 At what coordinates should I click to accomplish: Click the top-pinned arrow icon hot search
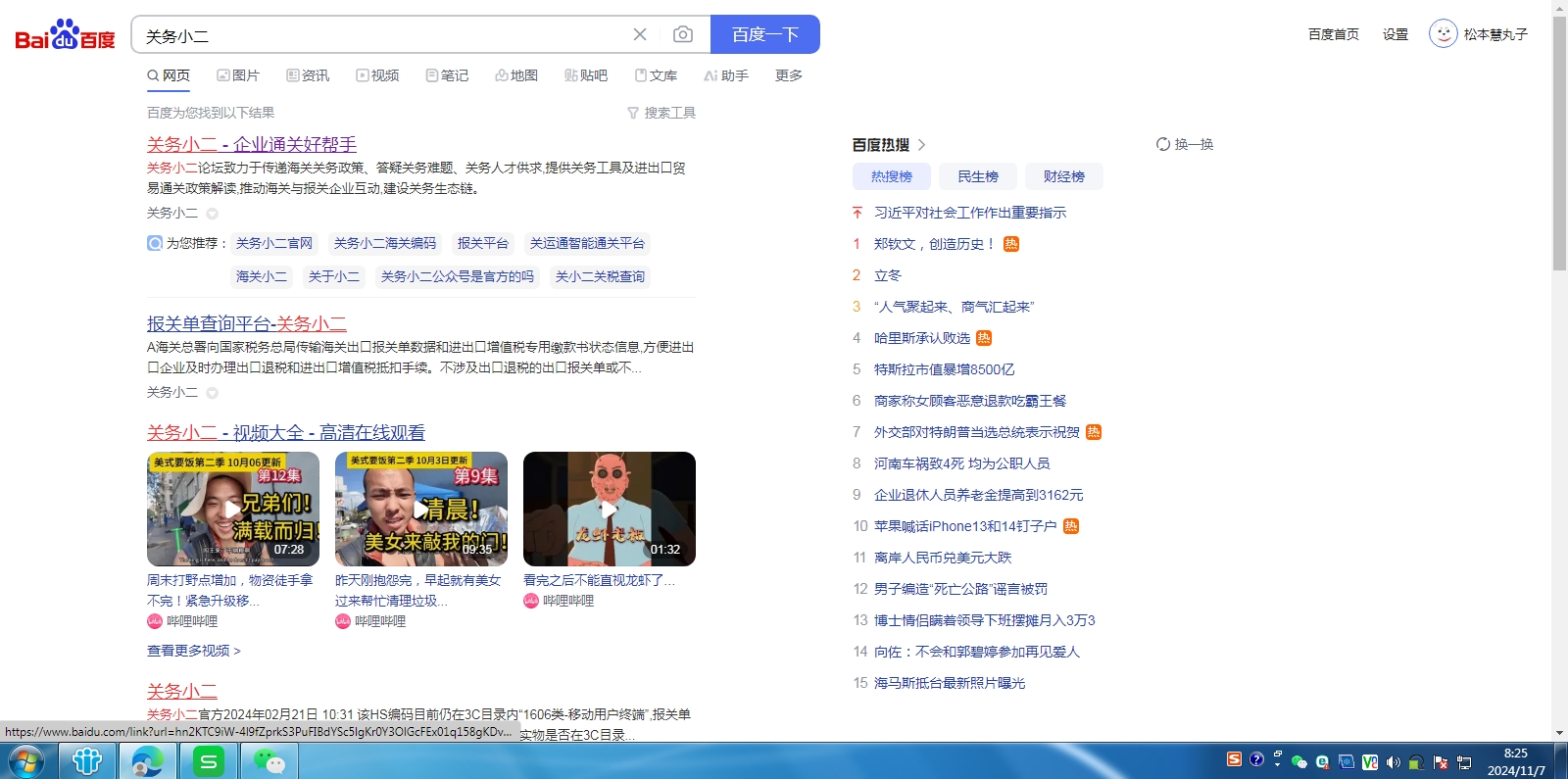pyautogui.click(x=857, y=213)
